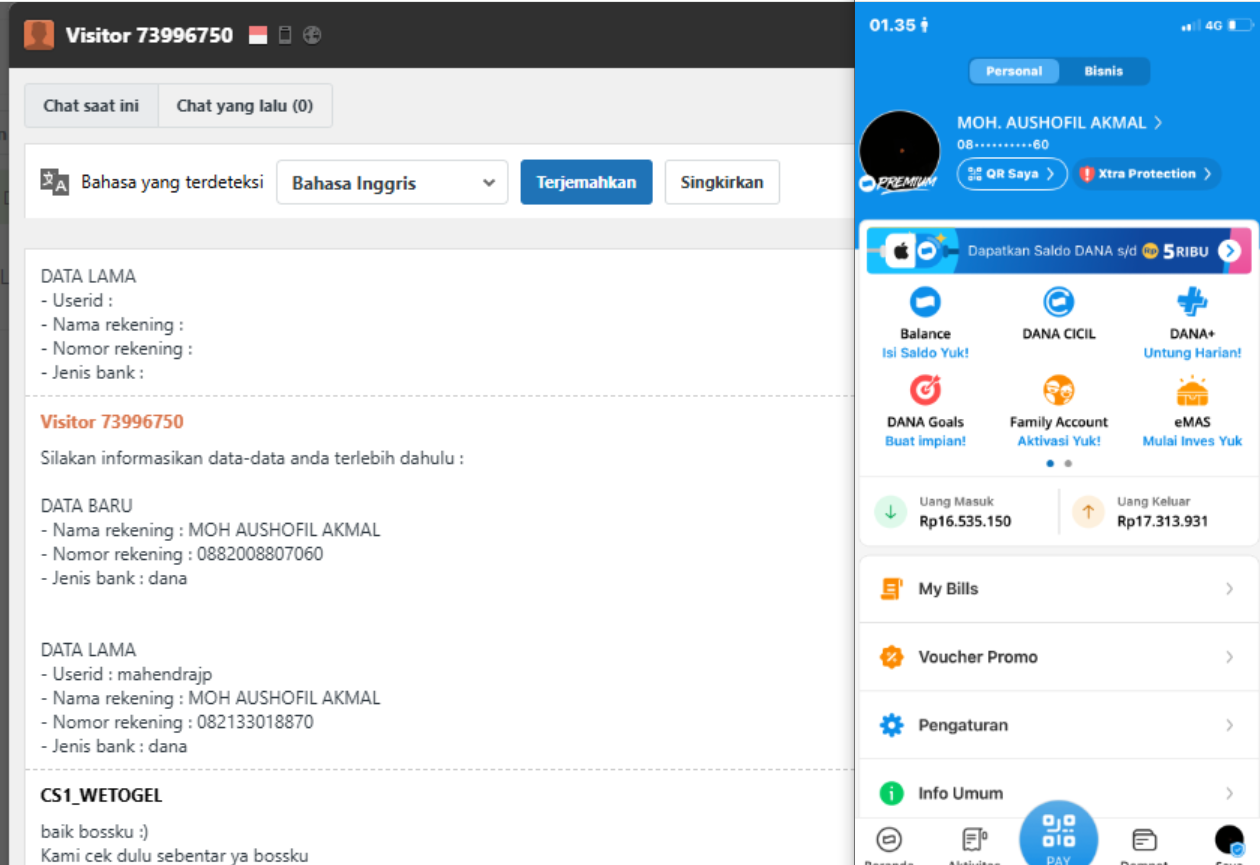The image size is (1260, 865).
Task: Tap the Isi Saldo Yuk! link
Action: [x=925, y=353]
